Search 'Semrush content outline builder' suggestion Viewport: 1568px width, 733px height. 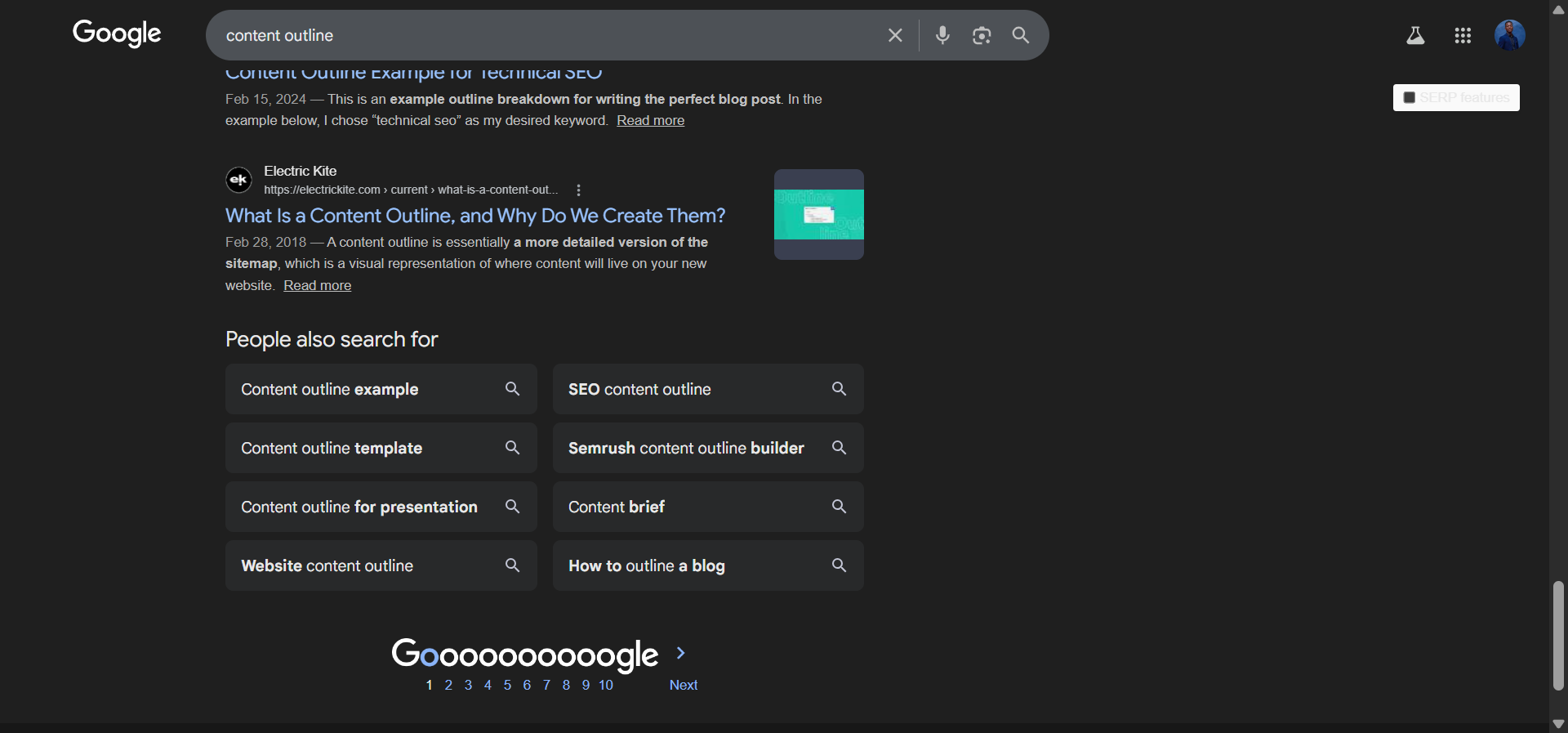coord(708,448)
